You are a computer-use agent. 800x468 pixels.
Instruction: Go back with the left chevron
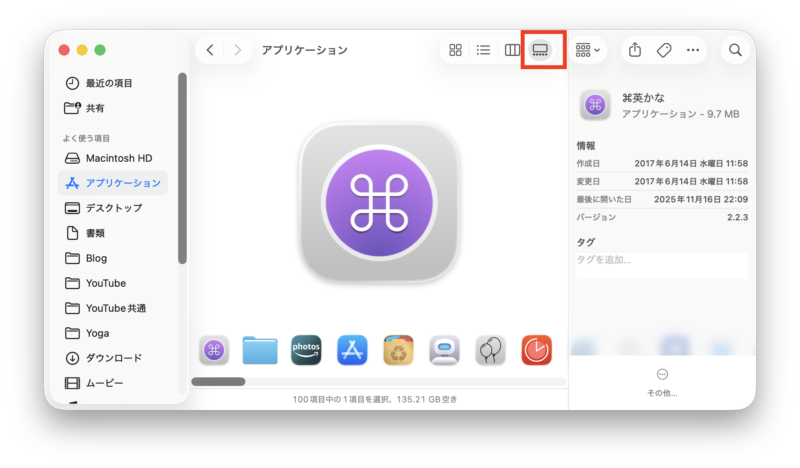tap(210, 50)
